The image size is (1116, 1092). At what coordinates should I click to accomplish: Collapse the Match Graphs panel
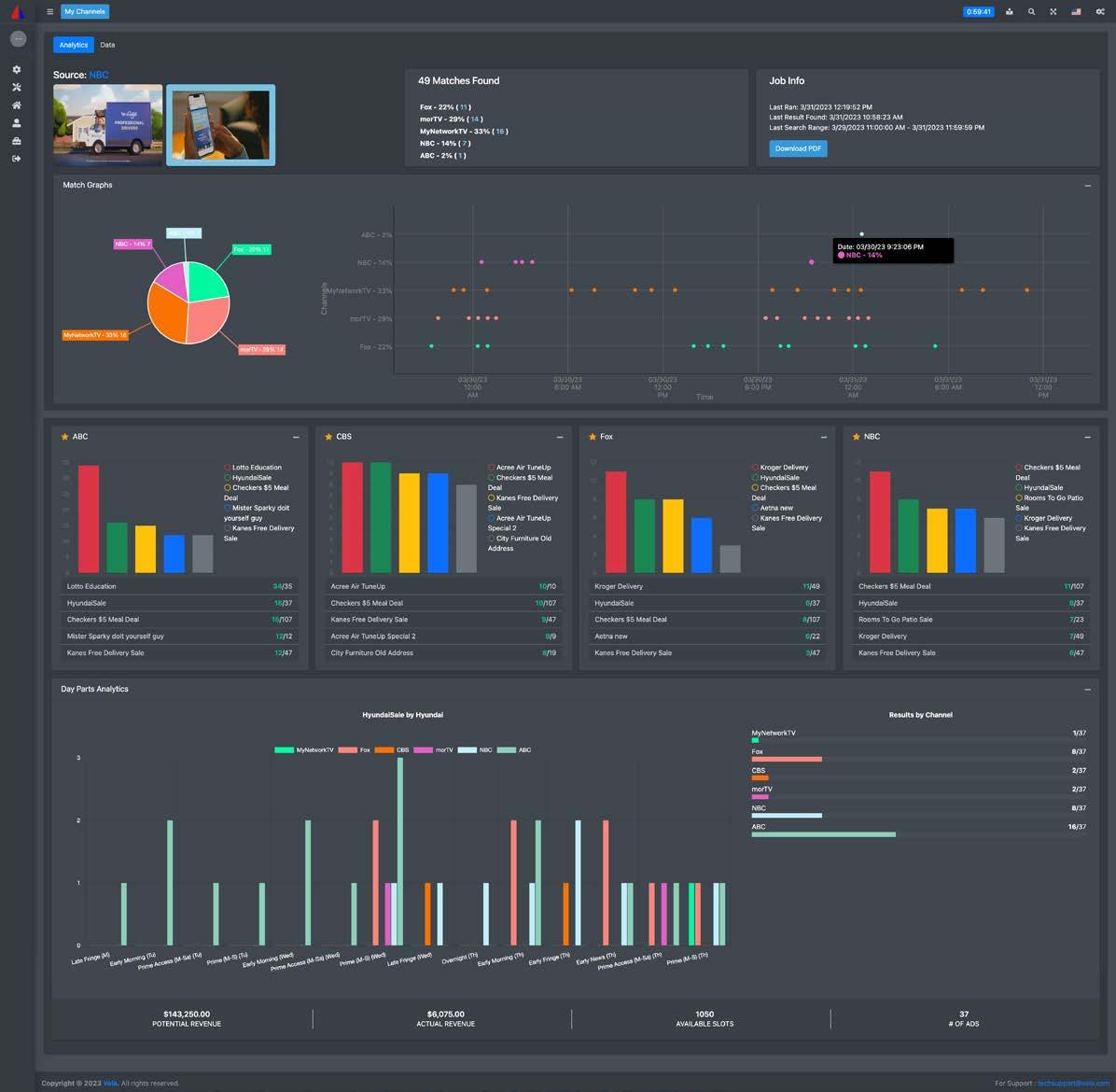tap(1087, 186)
